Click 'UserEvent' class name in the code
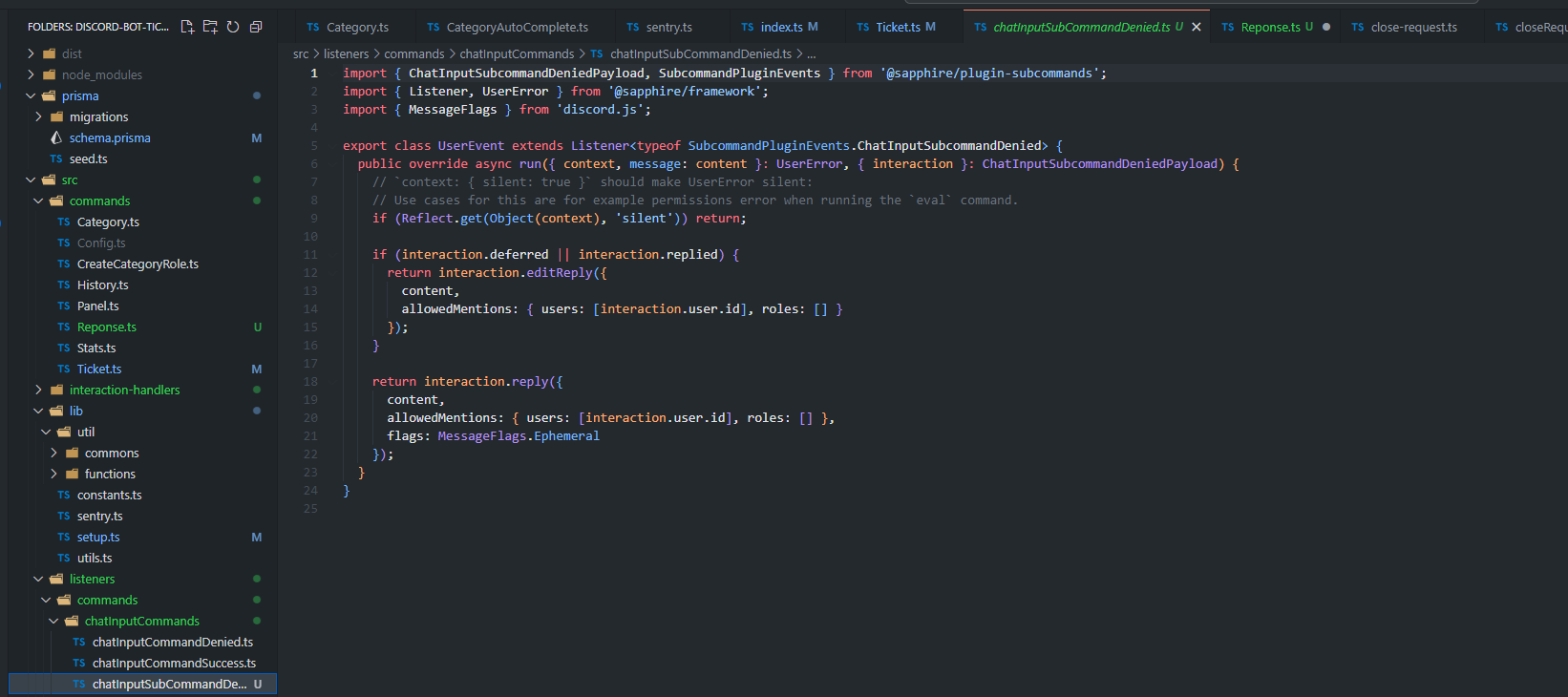 471,146
